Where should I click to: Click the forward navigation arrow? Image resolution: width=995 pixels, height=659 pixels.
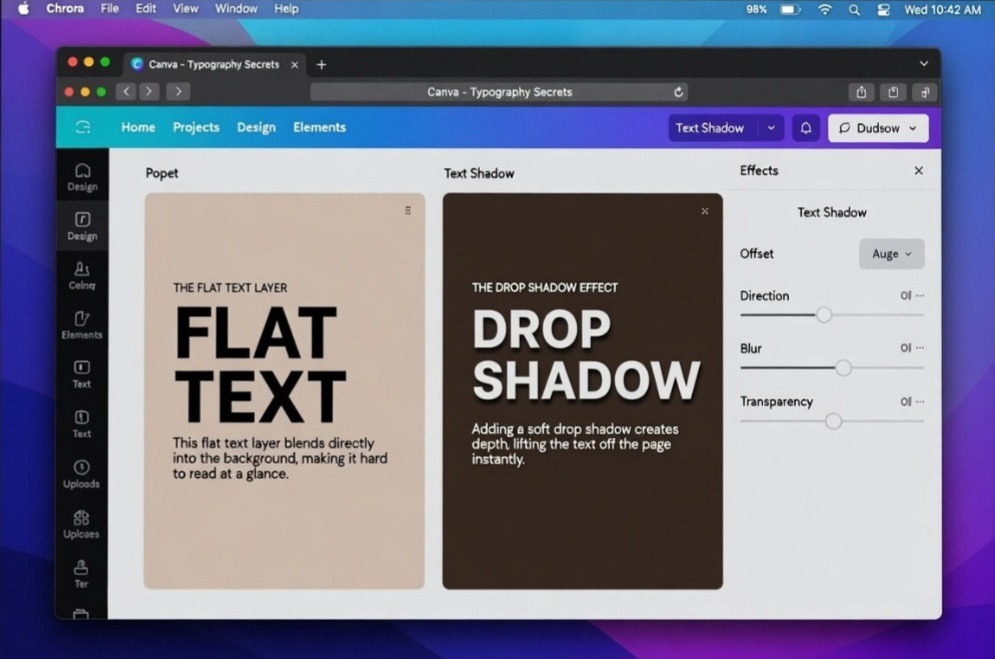[149, 91]
